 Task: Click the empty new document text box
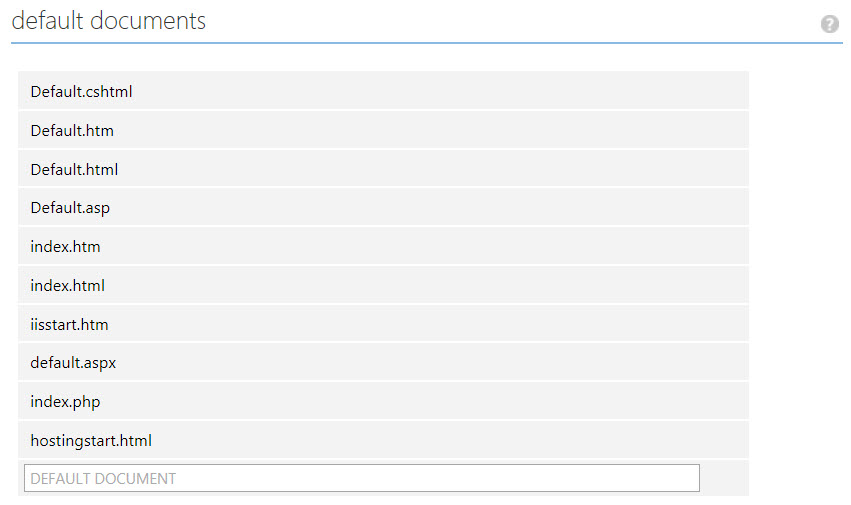361,478
